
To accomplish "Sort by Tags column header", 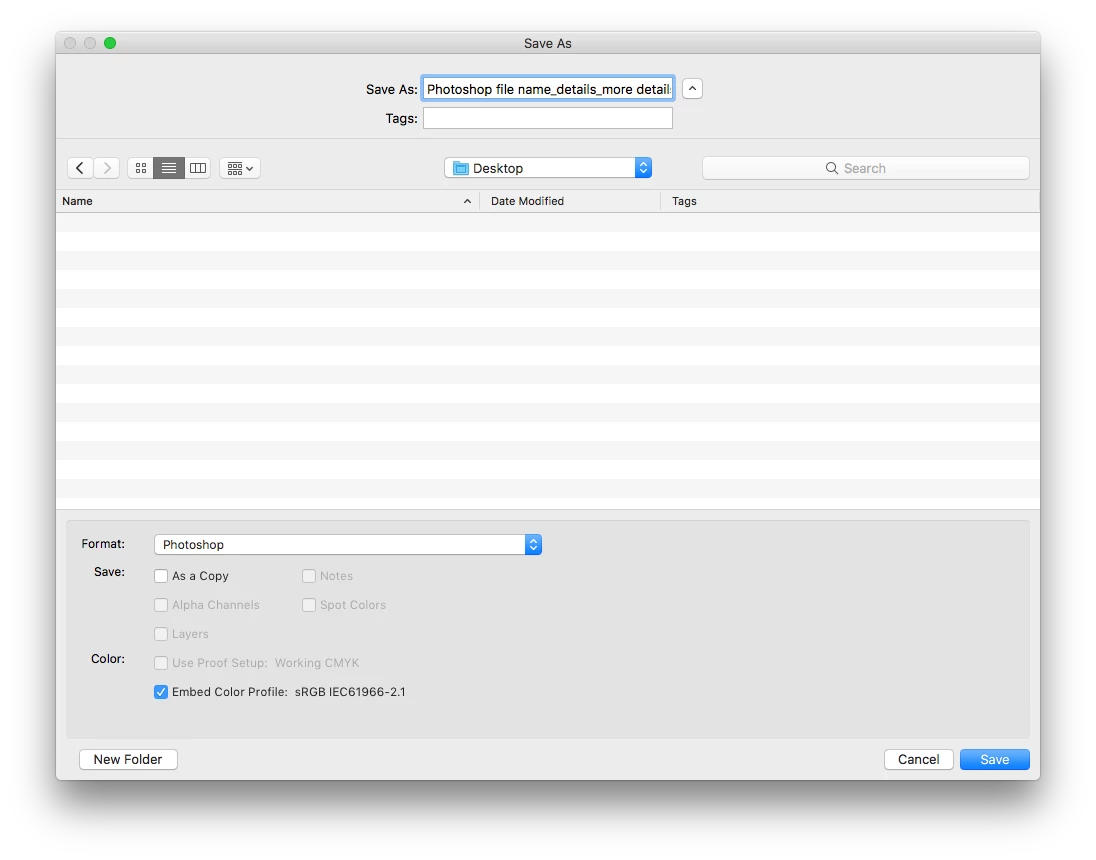I will (x=849, y=201).
